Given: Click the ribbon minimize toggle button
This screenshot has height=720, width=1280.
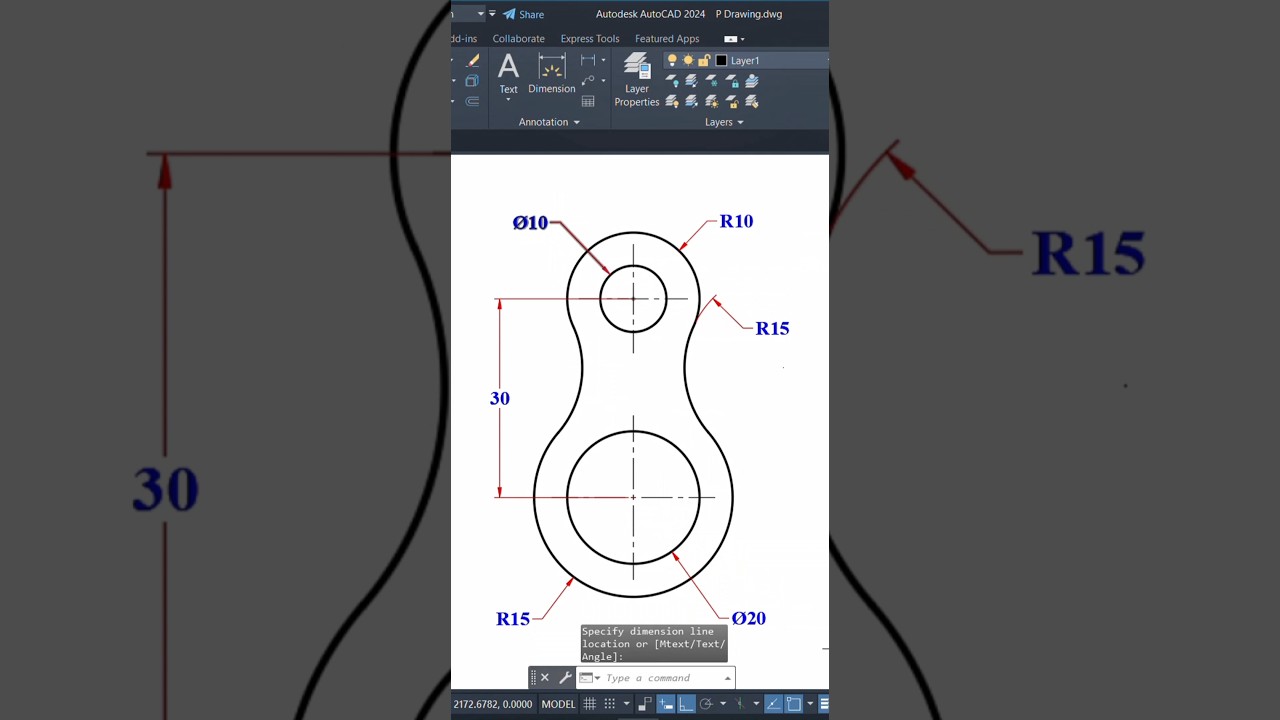Looking at the screenshot, I should 730,39.
